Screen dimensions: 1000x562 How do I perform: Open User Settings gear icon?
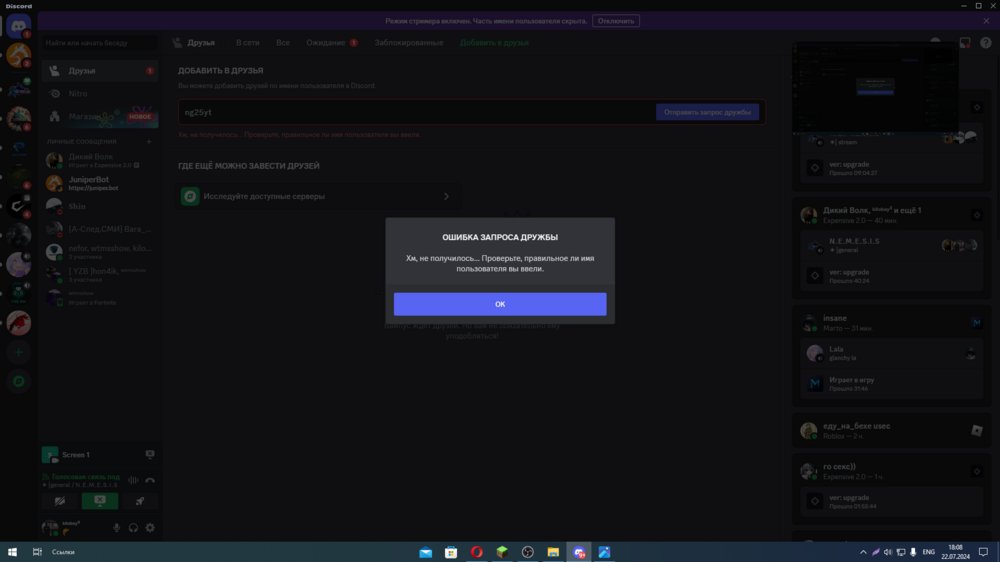[x=150, y=528]
